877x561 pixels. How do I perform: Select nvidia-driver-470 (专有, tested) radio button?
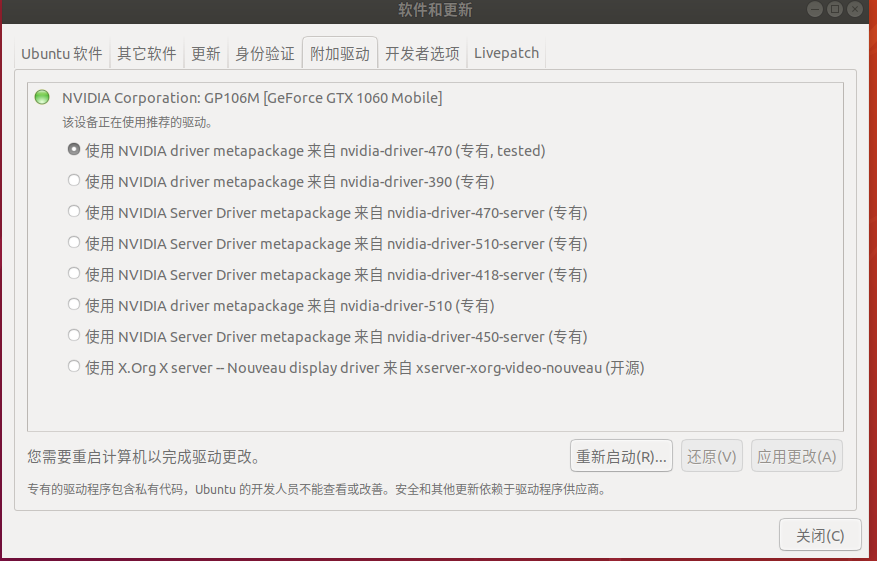point(74,150)
